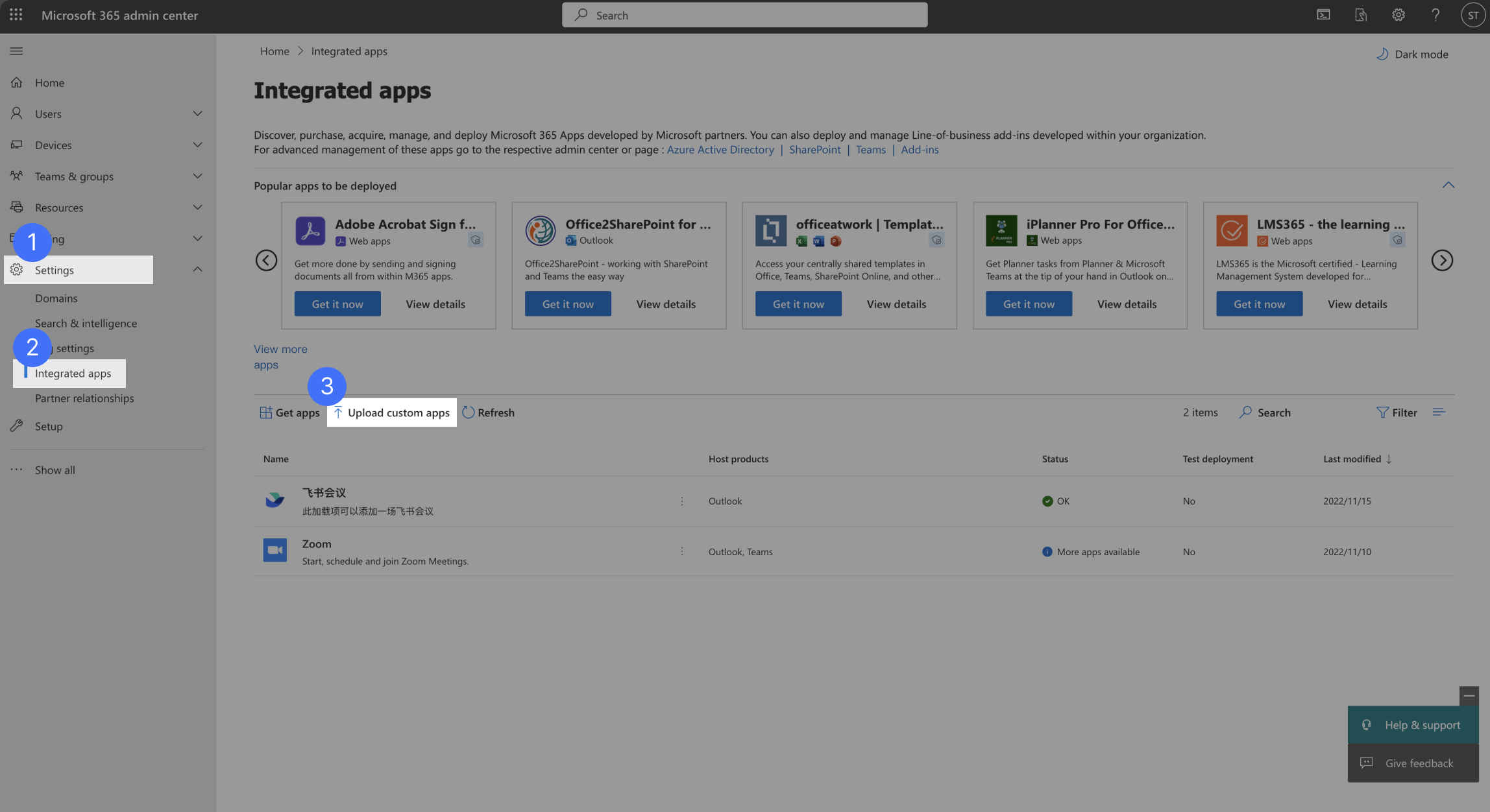This screenshot has height=812, width=1490.
Task: Open the admin center settings gear icon
Action: tap(1398, 14)
